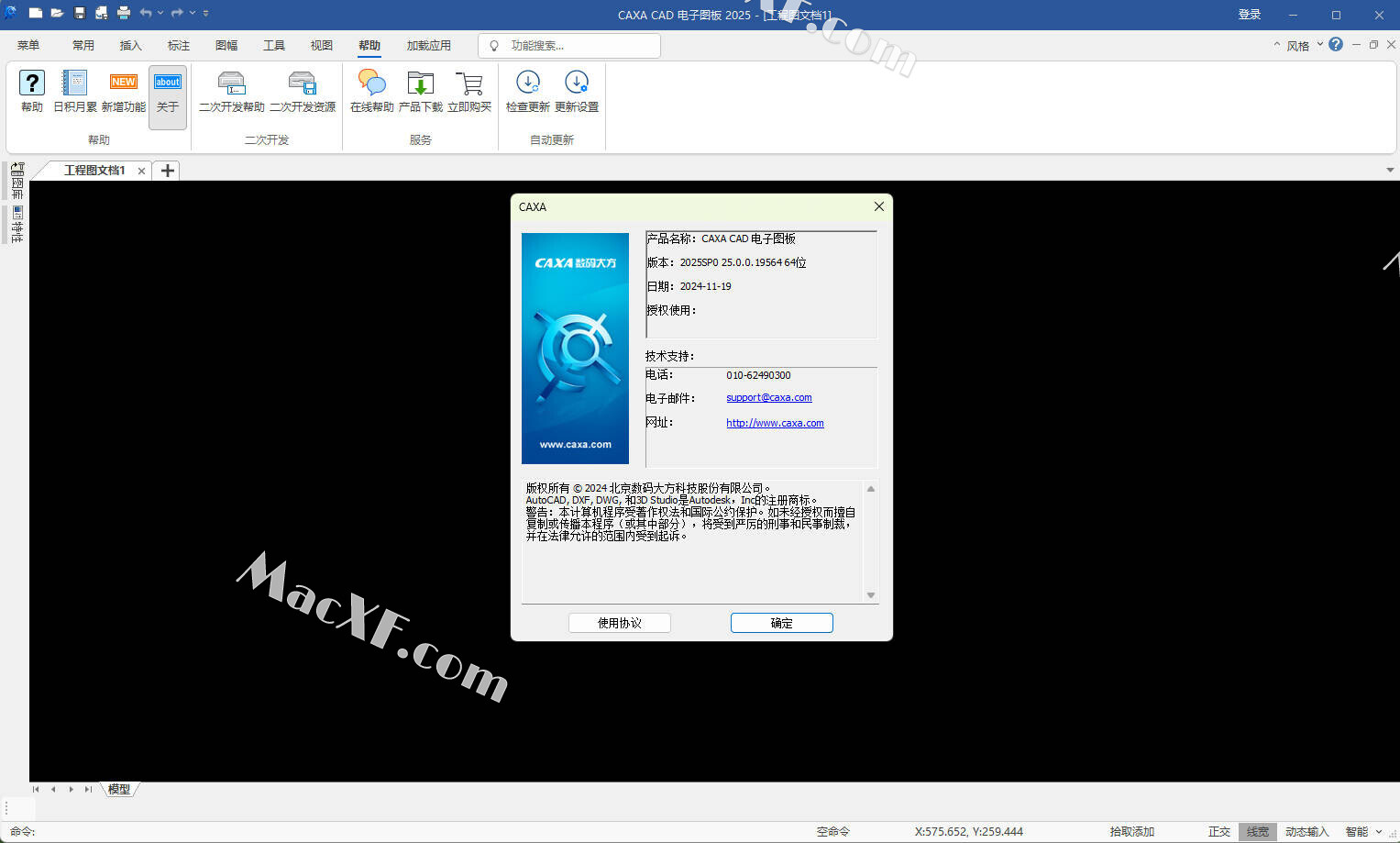Click the 使用协议 button
1400x843 pixels.
click(x=620, y=623)
